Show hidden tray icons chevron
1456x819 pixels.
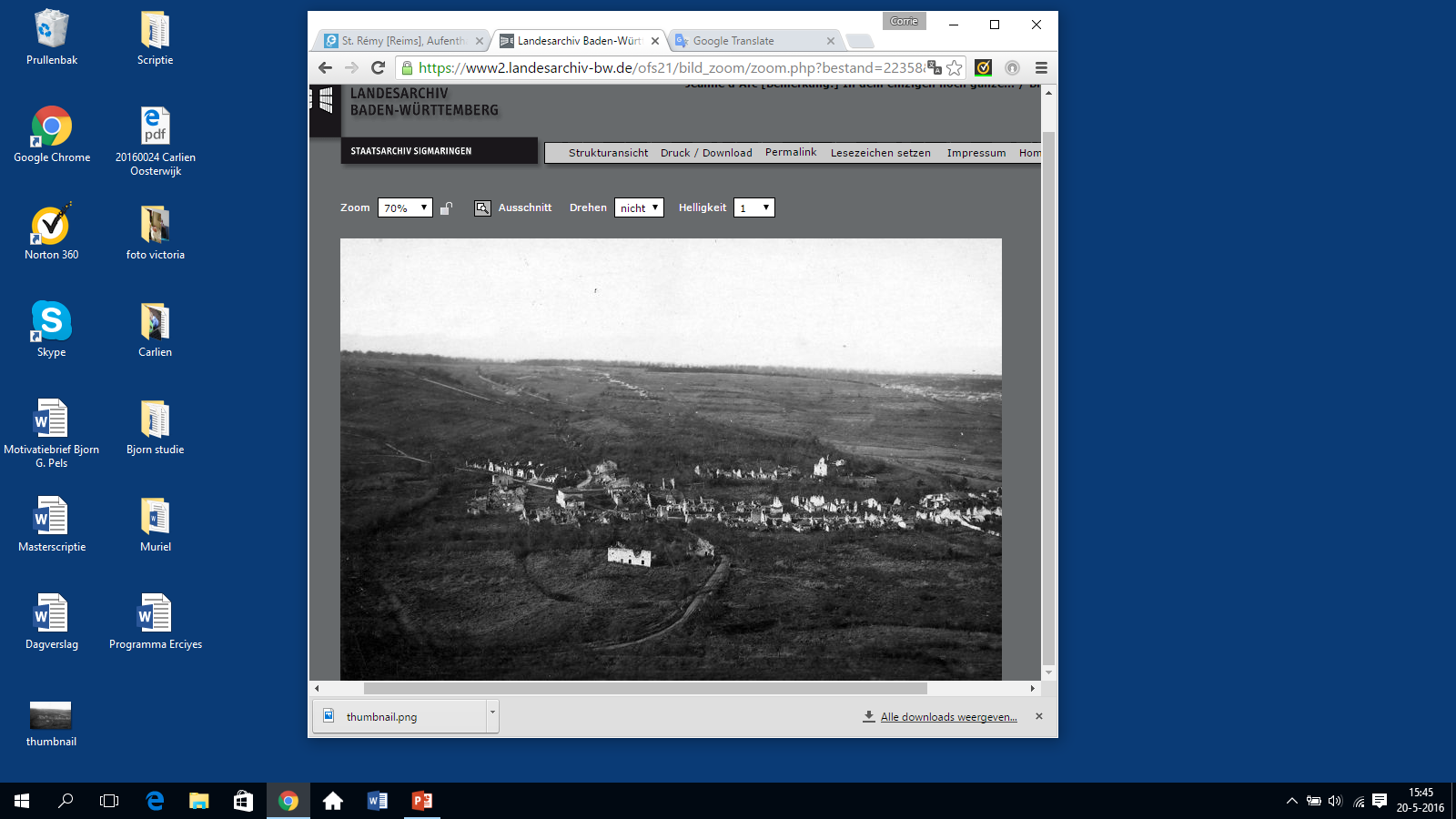[1291, 801]
